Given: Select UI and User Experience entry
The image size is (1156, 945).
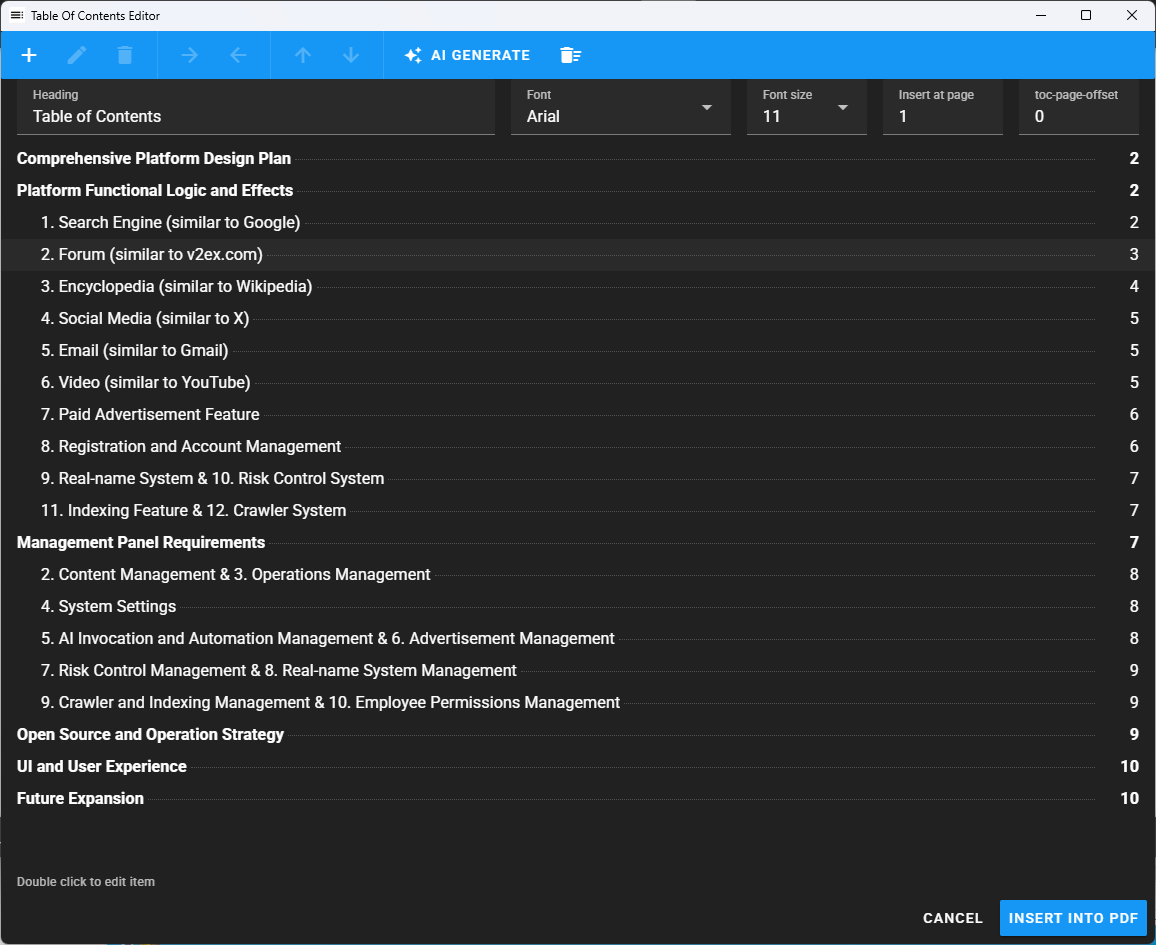Looking at the screenshot, I should 578,767.
